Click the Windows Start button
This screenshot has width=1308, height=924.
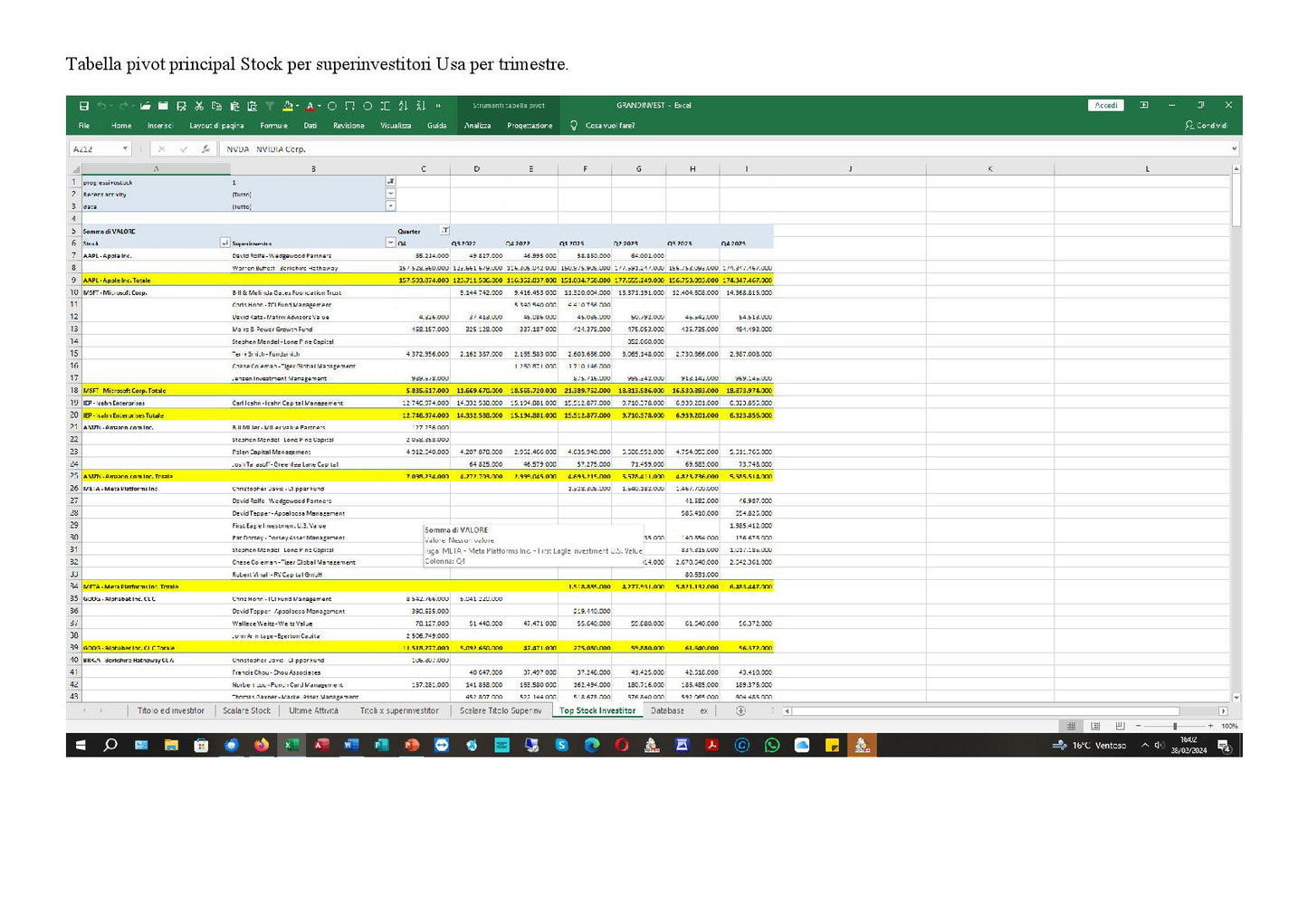pos(81,746)
